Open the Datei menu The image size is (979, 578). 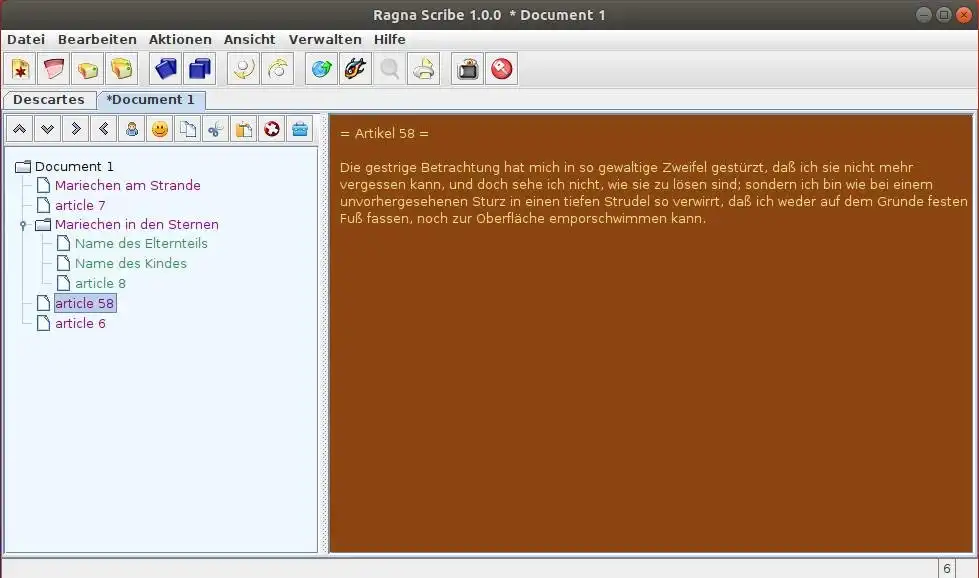click(x=26, y=39)
